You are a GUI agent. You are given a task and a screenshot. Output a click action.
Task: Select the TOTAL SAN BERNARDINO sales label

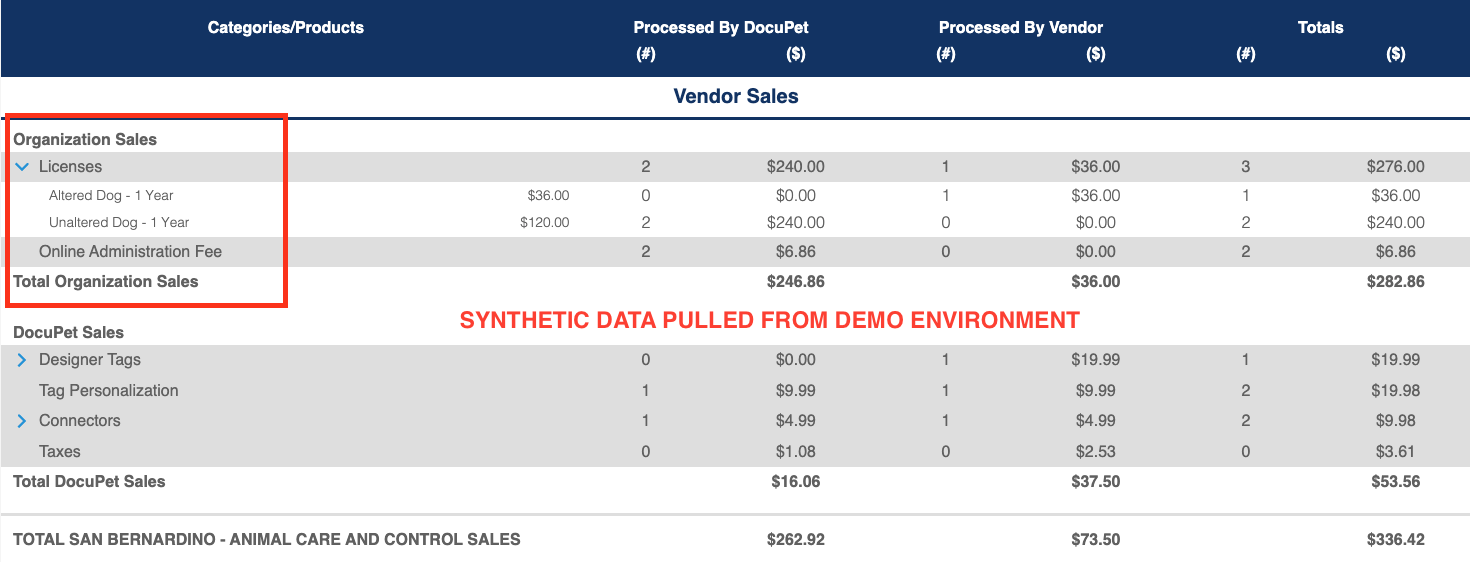(267, 540)
